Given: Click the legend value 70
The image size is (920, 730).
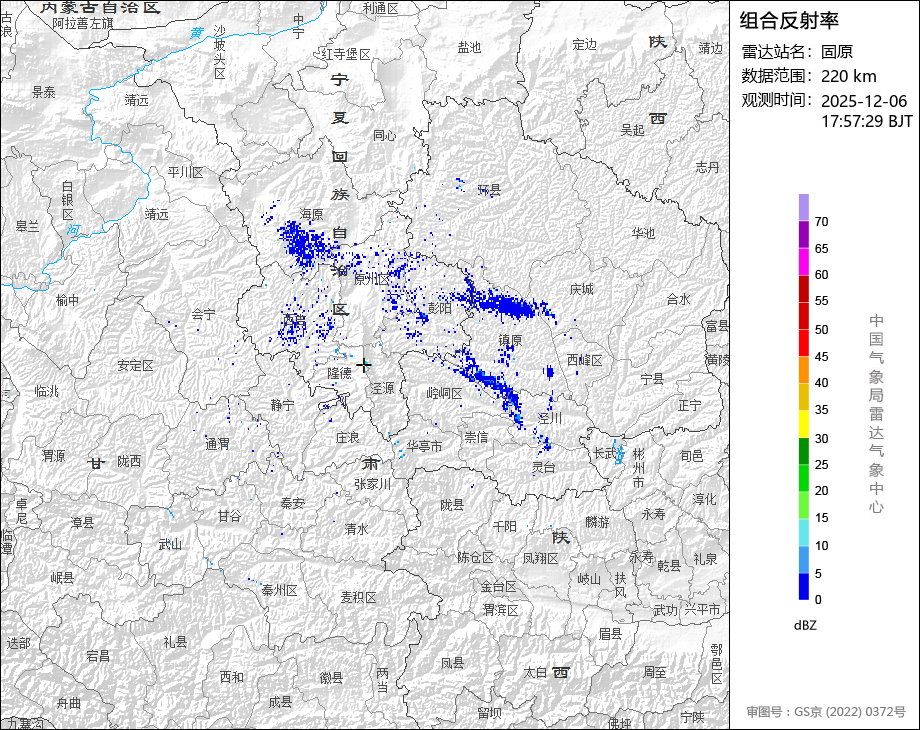Looking at the screenshot, I should click(x=821, y=222).
